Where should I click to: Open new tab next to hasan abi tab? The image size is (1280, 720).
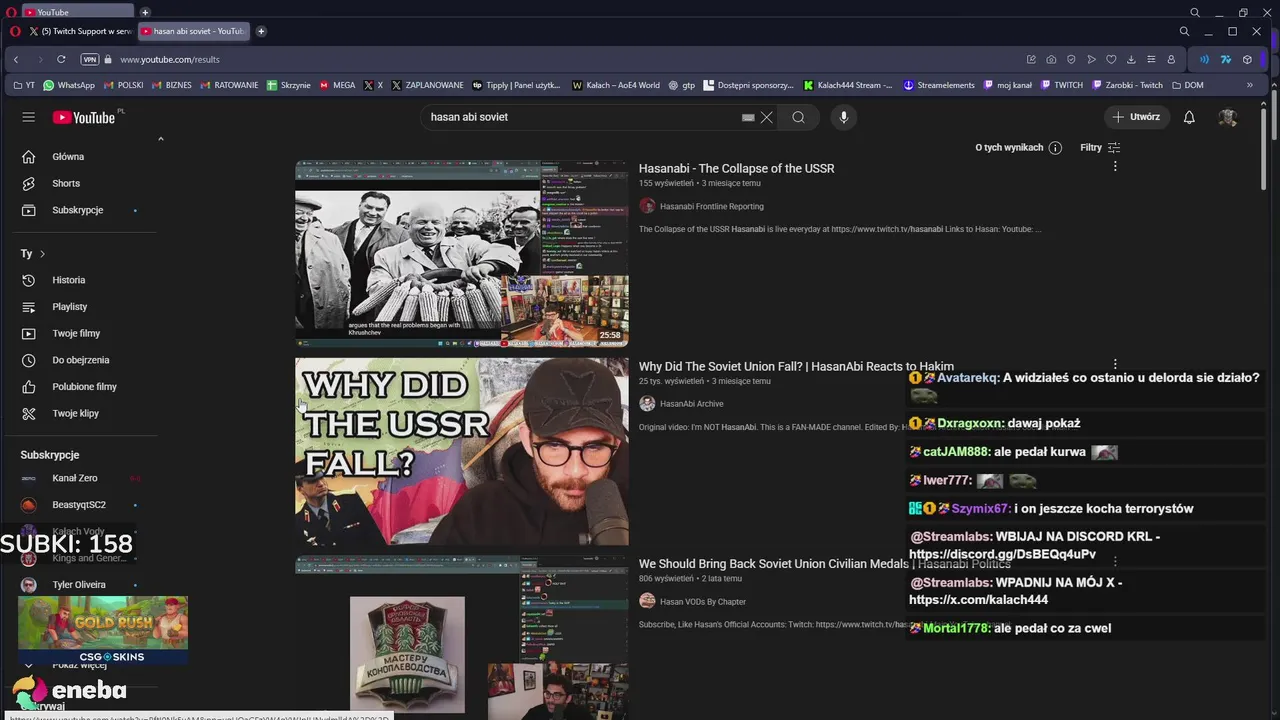click(x=261, y=31)
